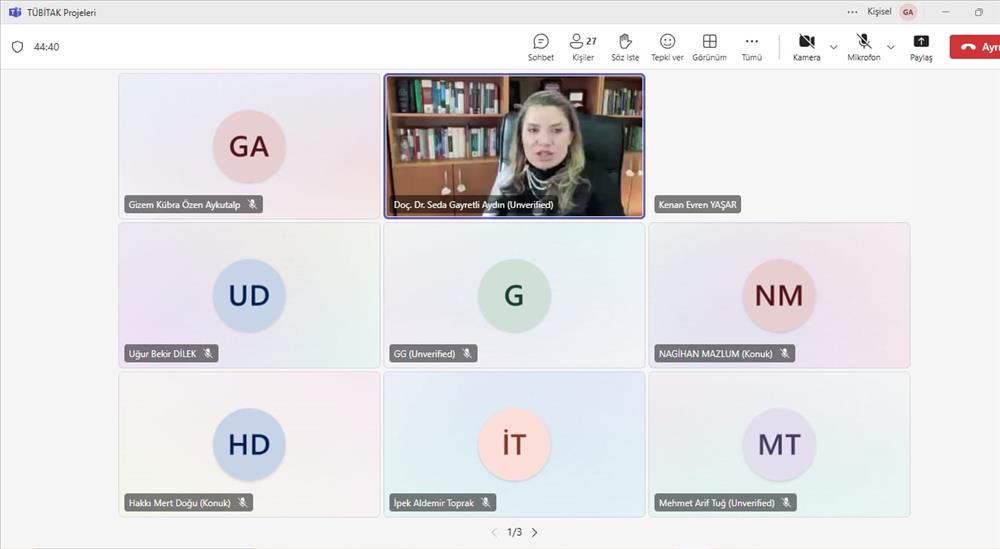Click the Teams app icon in title bar
Viewport: 1000px width, 549px height.
pos(15,12)
